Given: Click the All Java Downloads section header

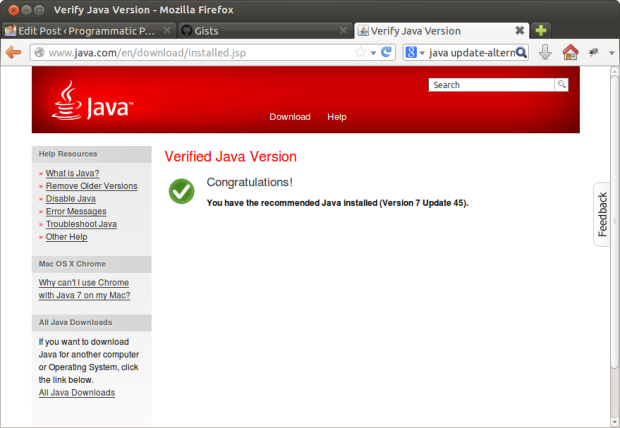Looking at the screenshot, I should coord(91,323).
